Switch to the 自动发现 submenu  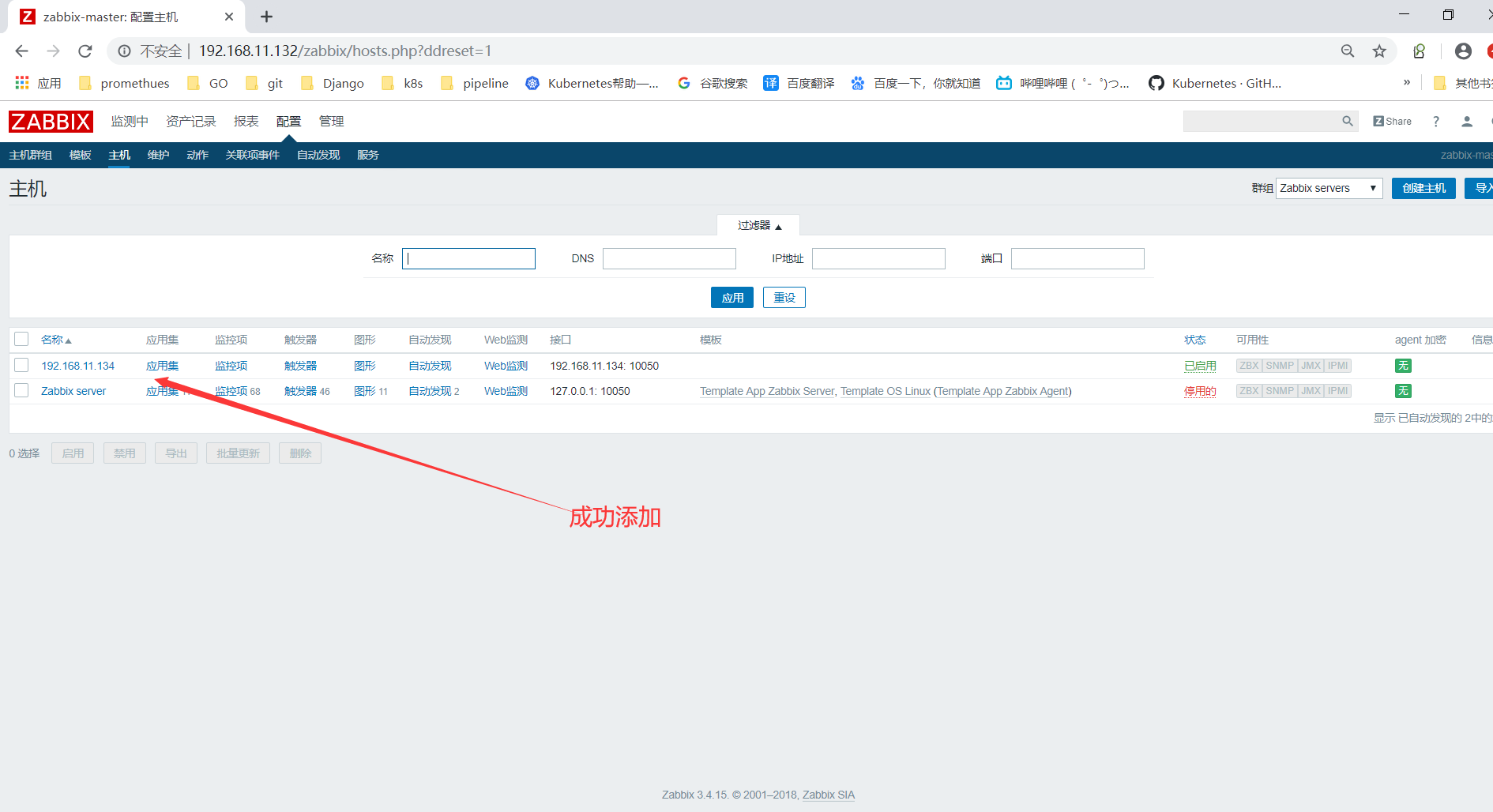point(318,155)
